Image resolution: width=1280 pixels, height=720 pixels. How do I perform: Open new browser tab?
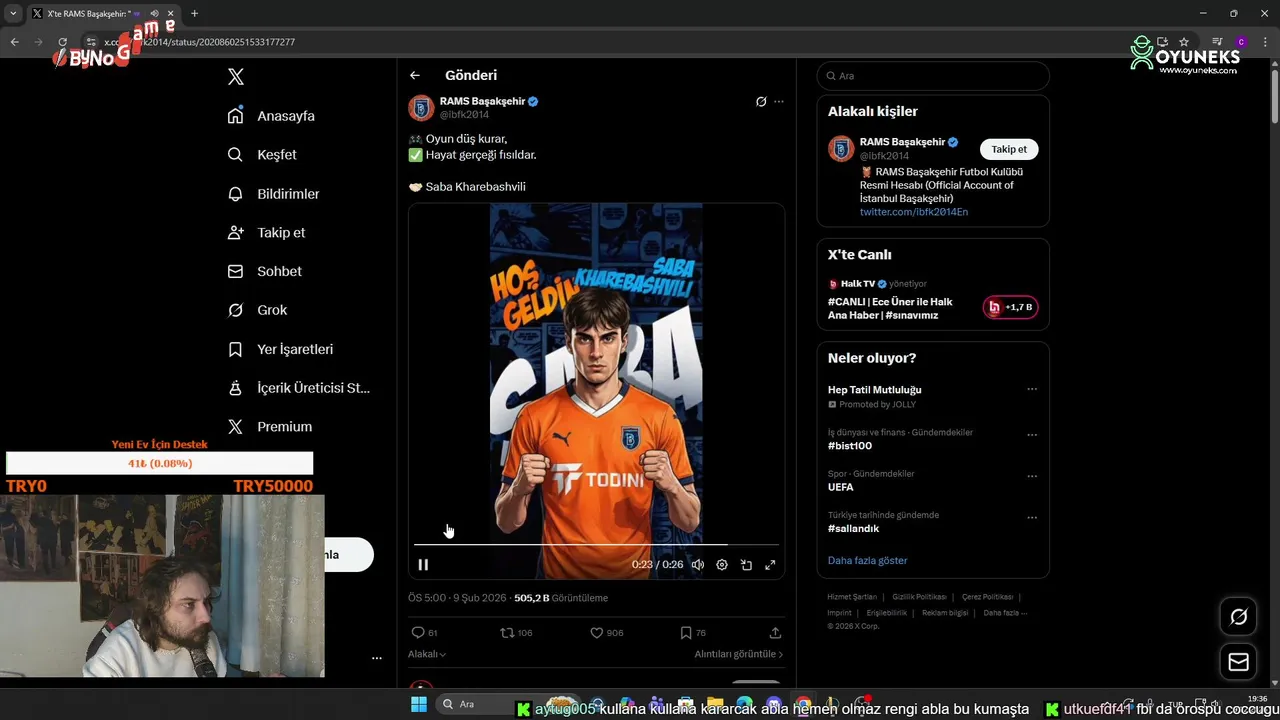(194, 13)
